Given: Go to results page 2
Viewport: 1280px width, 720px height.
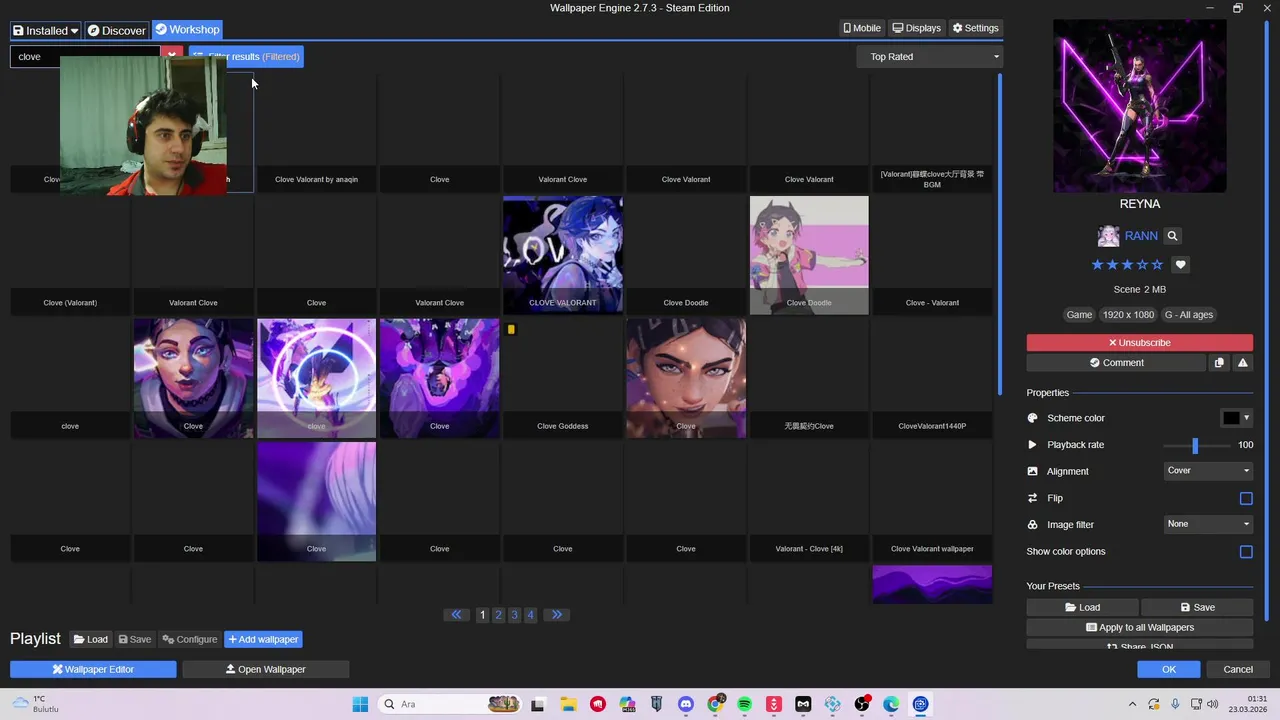Looking at the screenshot, I should [498, 615].
